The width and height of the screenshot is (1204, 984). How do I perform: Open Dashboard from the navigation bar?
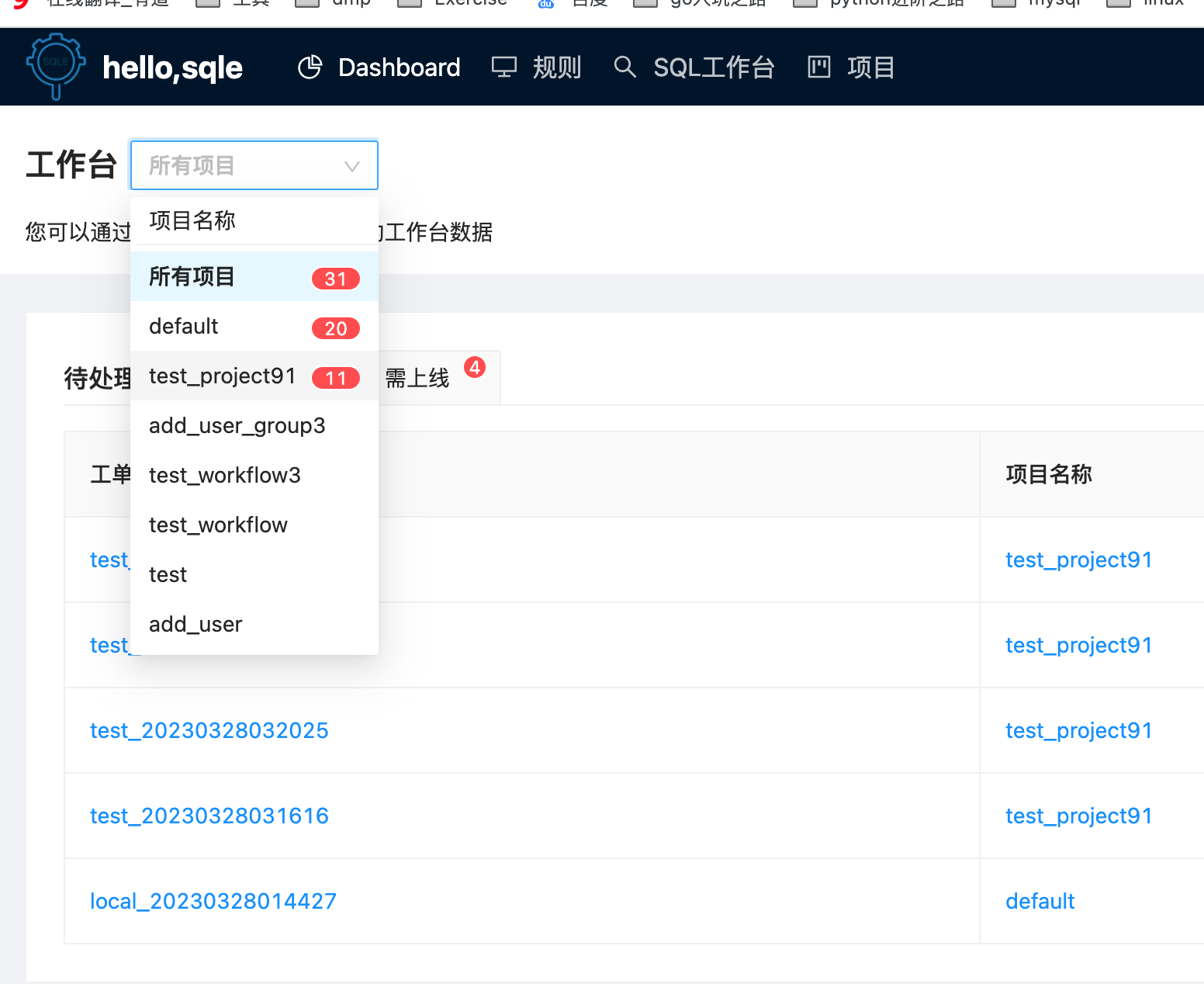399,67
